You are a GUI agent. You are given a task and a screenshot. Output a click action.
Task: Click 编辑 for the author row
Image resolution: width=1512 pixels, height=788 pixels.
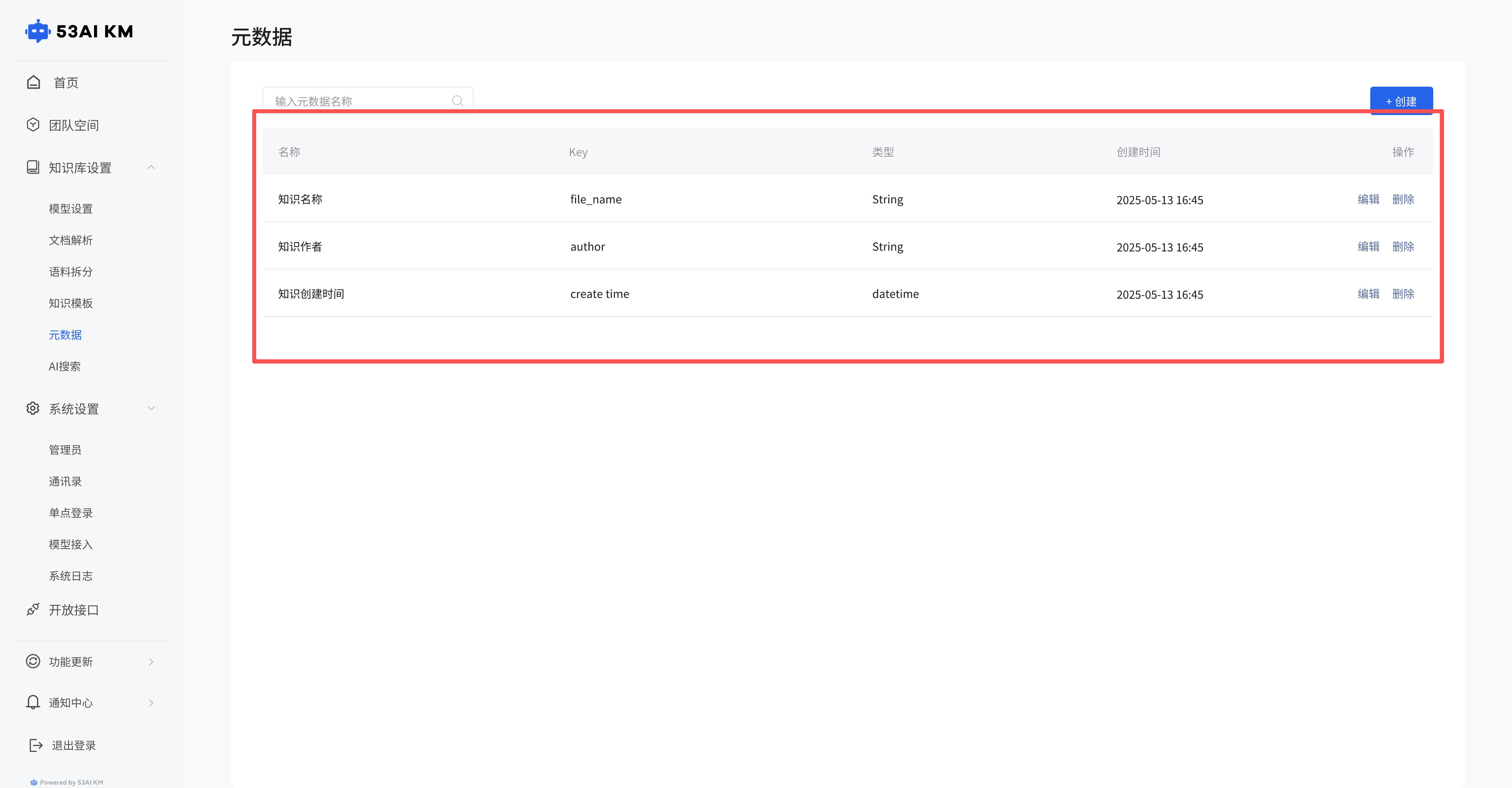[x=1368, y=247]
